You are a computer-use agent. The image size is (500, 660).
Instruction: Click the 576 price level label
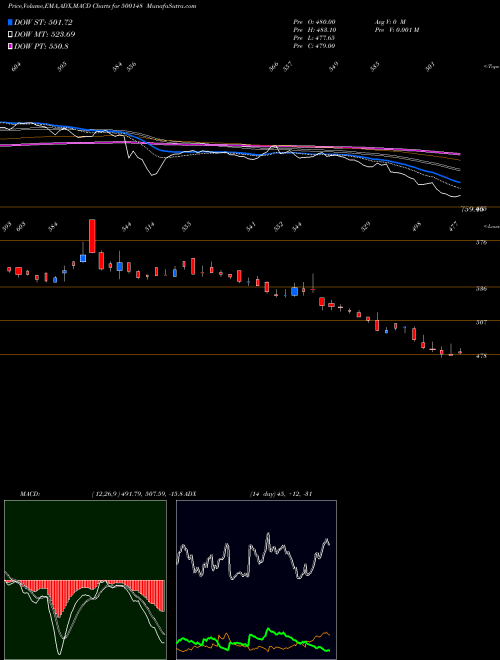pos(482,242)
